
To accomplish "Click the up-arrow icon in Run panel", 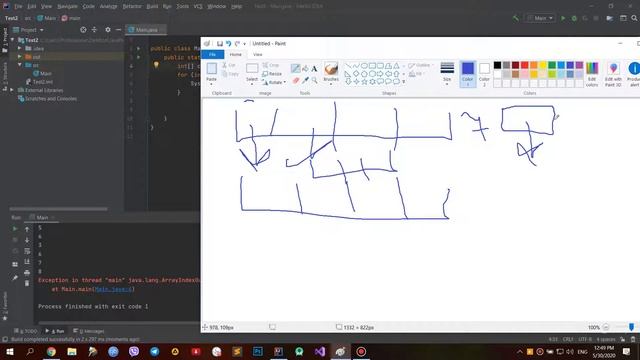I will (27, 229).
